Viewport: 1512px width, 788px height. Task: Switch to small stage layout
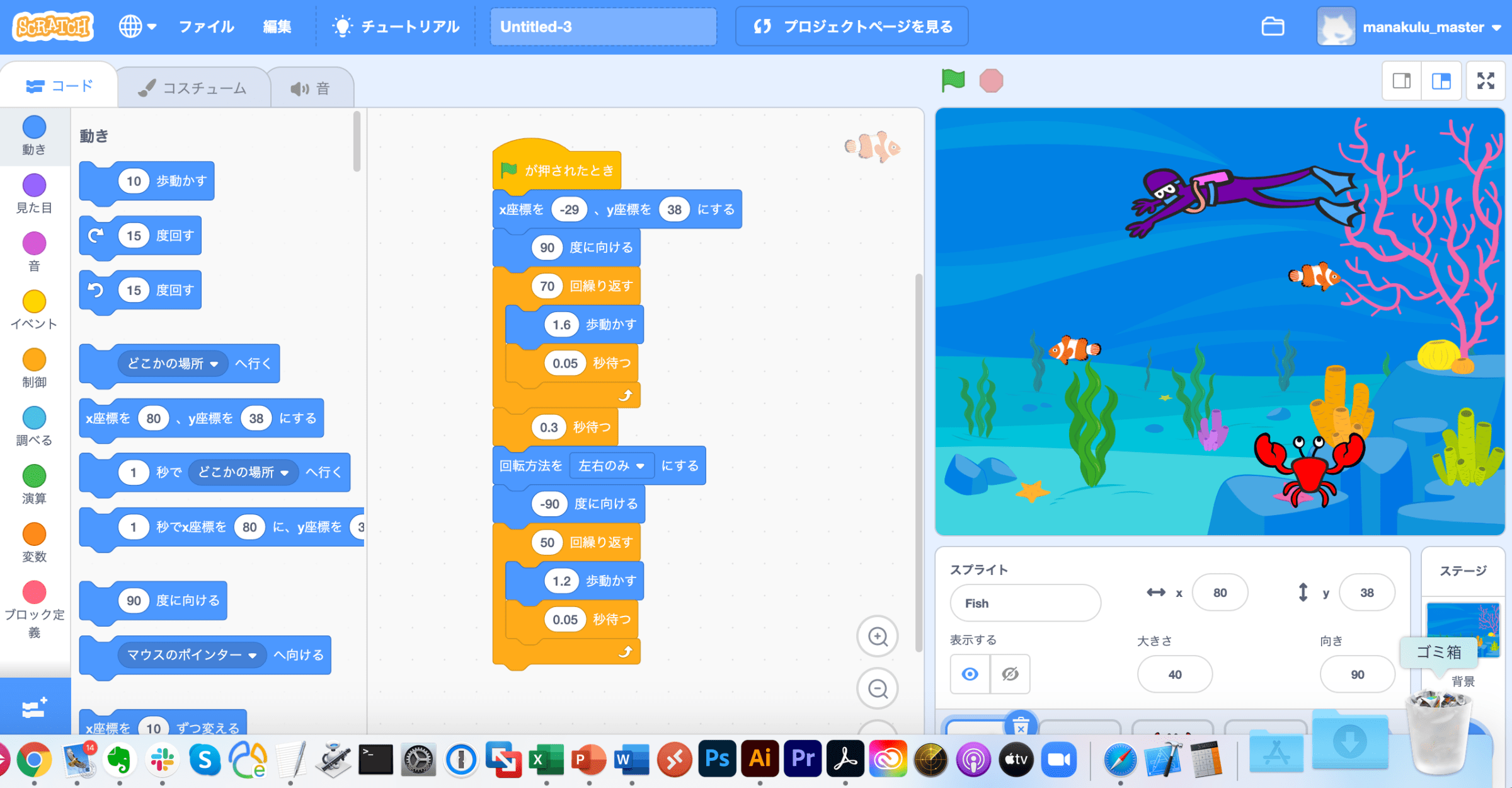pyautogui.click(x=1402, y=81)
